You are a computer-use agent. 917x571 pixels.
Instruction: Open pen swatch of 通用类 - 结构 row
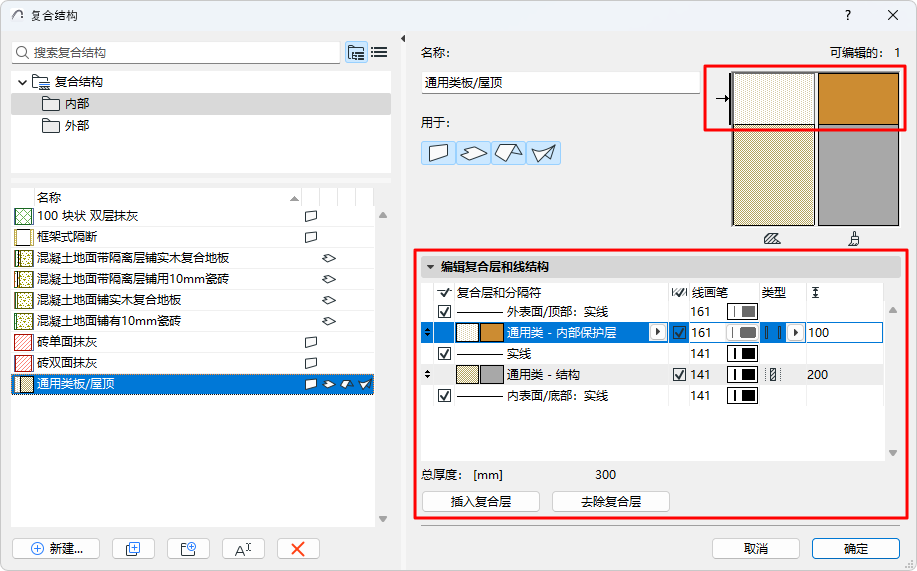click(742, 374)
